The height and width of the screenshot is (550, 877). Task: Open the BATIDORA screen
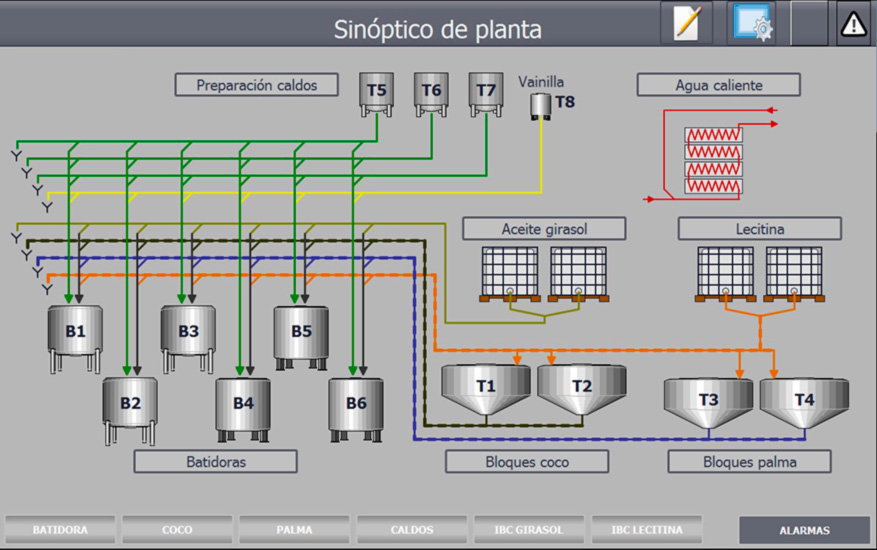[x=60, y=529]
